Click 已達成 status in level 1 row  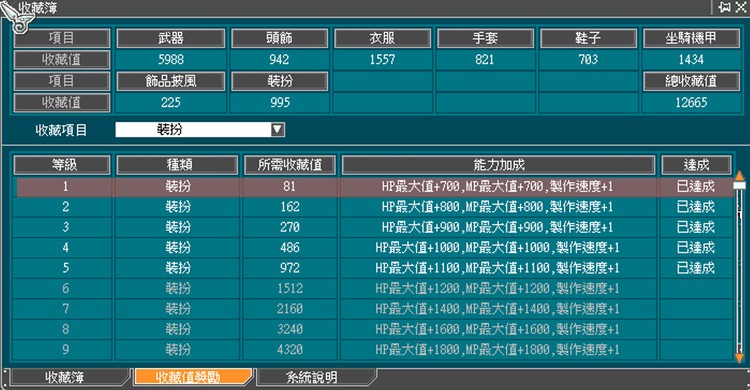click(696, 187)
